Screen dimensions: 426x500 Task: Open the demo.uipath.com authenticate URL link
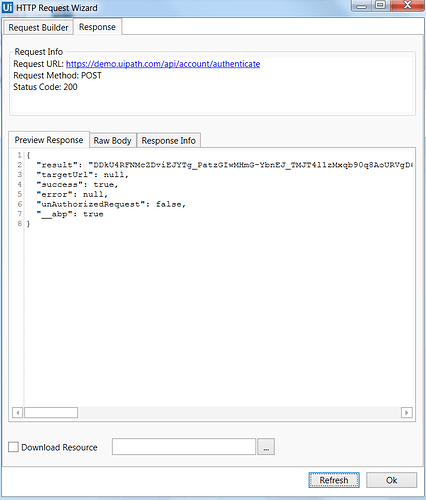point(163,64)
